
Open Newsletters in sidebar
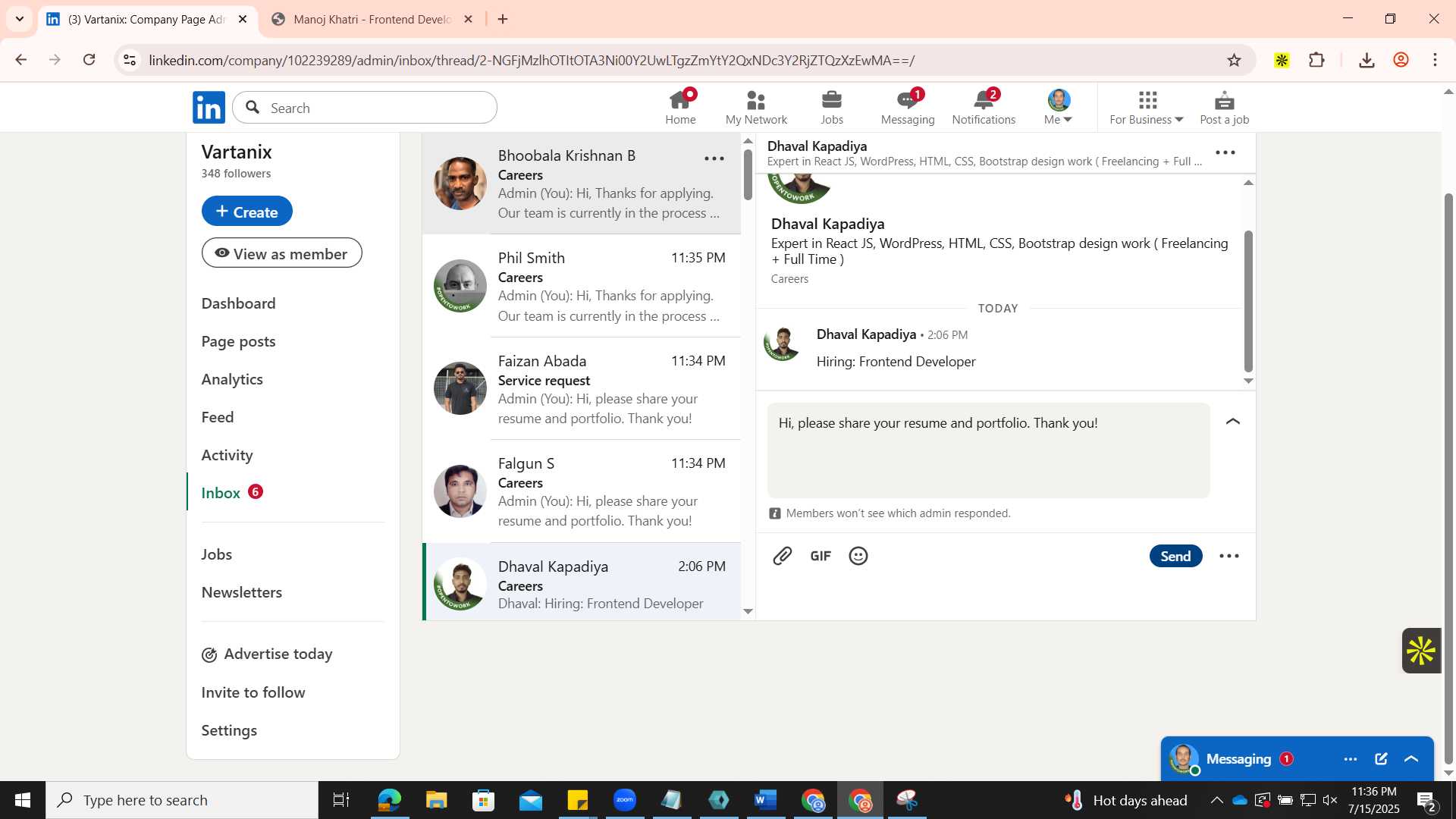pyautogui.click(x=241, y=592)
